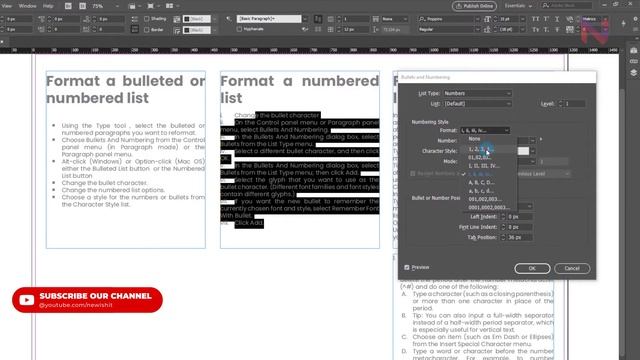
Task: Open the Window menu
Action: pyautogui.click(x=28, y=6)
